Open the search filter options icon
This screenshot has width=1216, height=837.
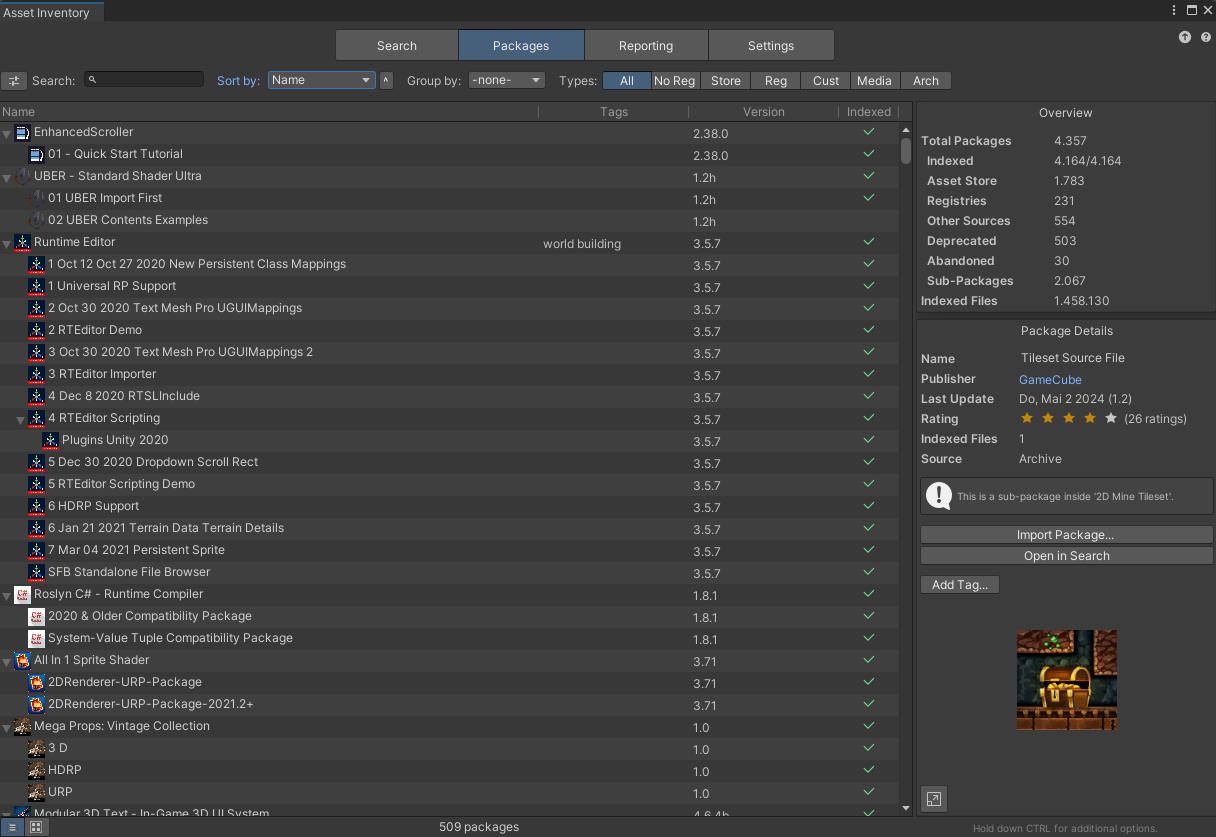15,81
